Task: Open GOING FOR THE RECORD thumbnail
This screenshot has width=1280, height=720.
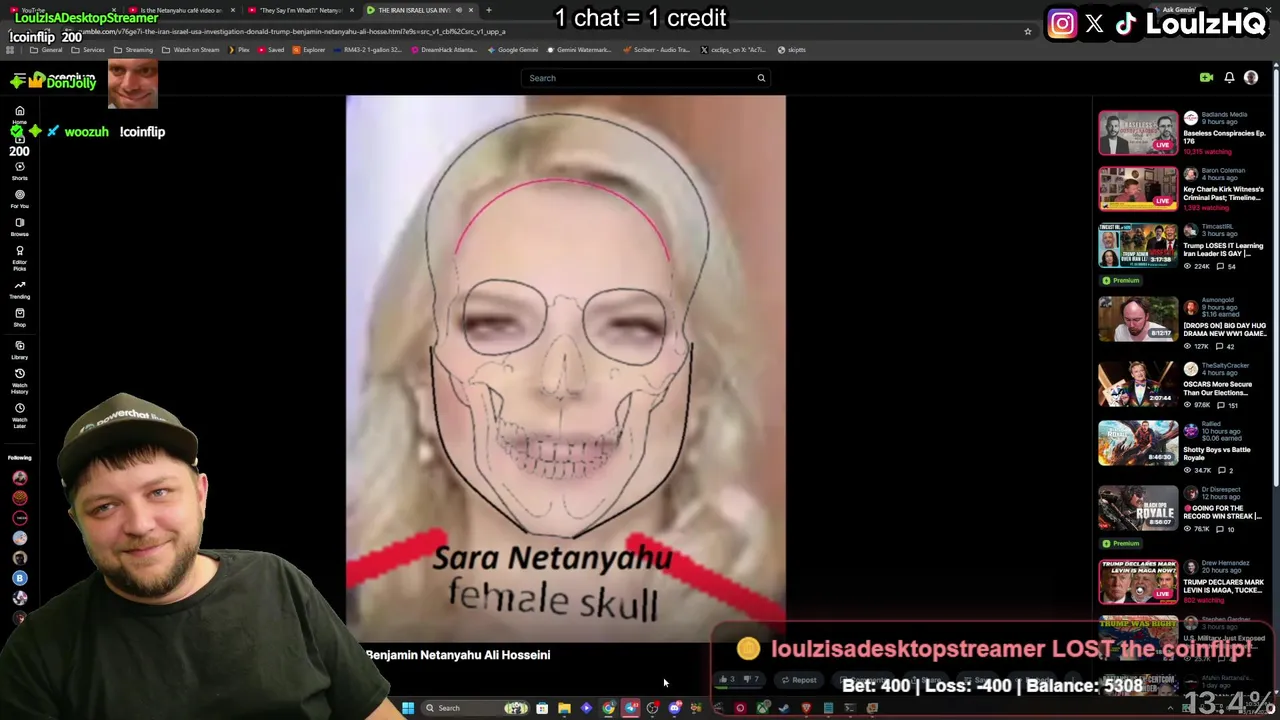Action: click(1138, 507)
